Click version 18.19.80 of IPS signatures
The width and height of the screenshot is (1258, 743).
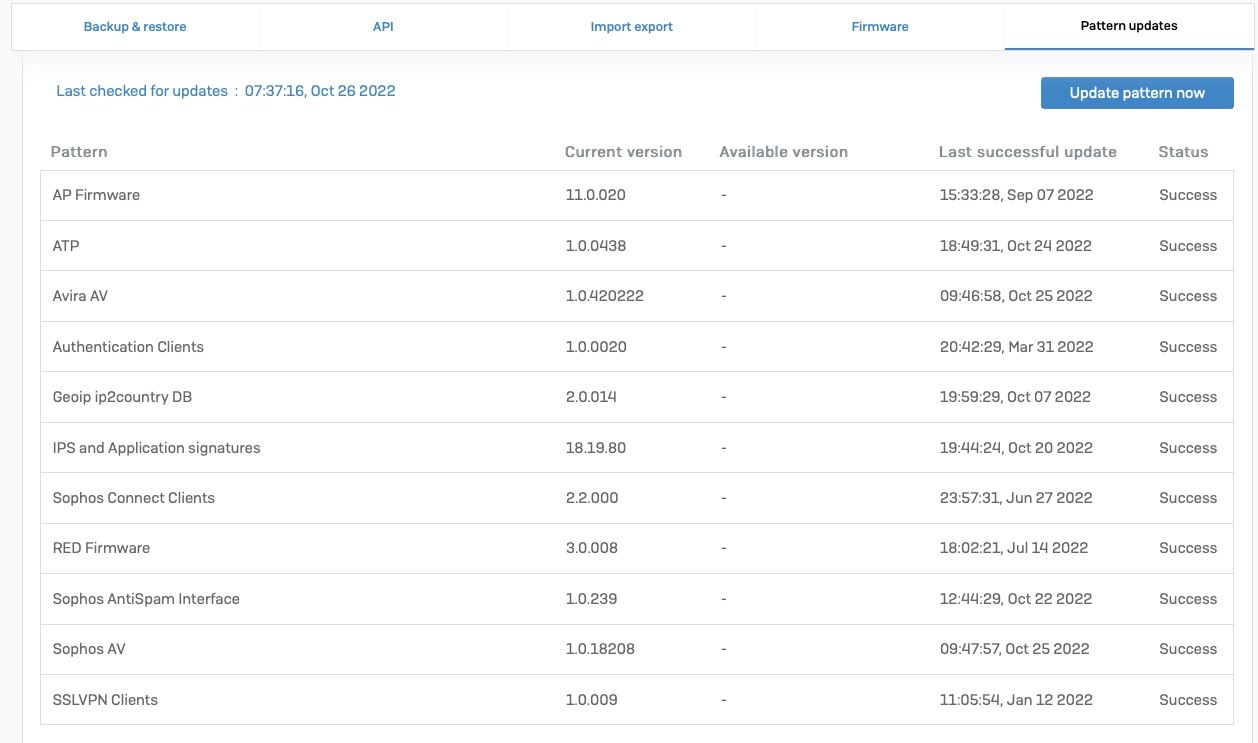(595, 448)
